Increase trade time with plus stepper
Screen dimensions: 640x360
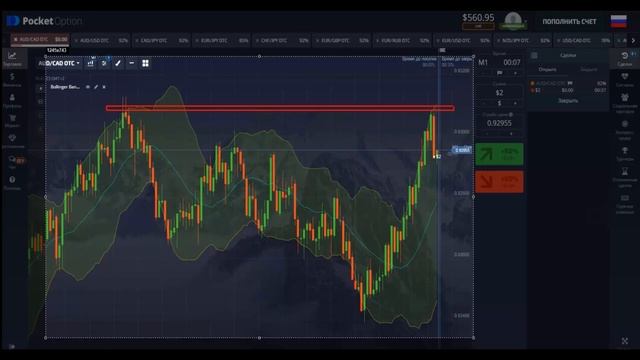click(x=516, y=73)
